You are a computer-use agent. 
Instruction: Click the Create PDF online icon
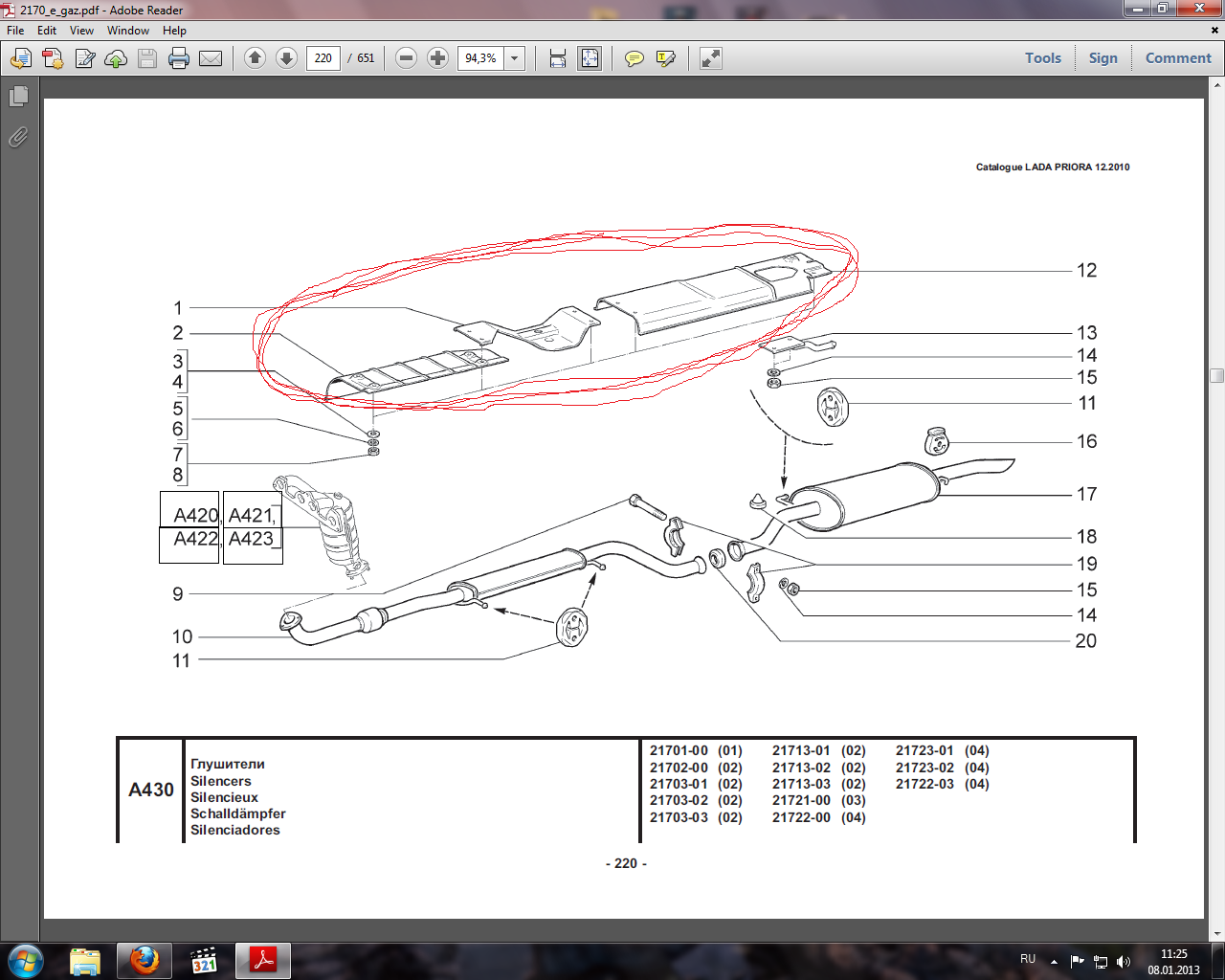(x=53, y=58)
